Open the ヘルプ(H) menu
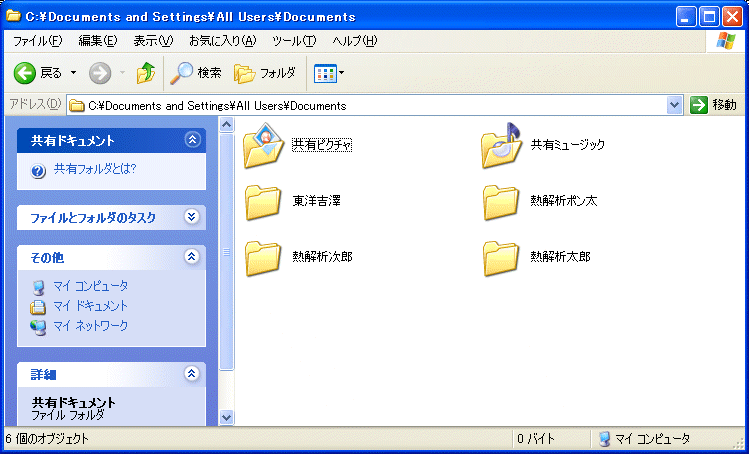Image resolution: width=749 pixels, height=454 pixels. [354, 41]
